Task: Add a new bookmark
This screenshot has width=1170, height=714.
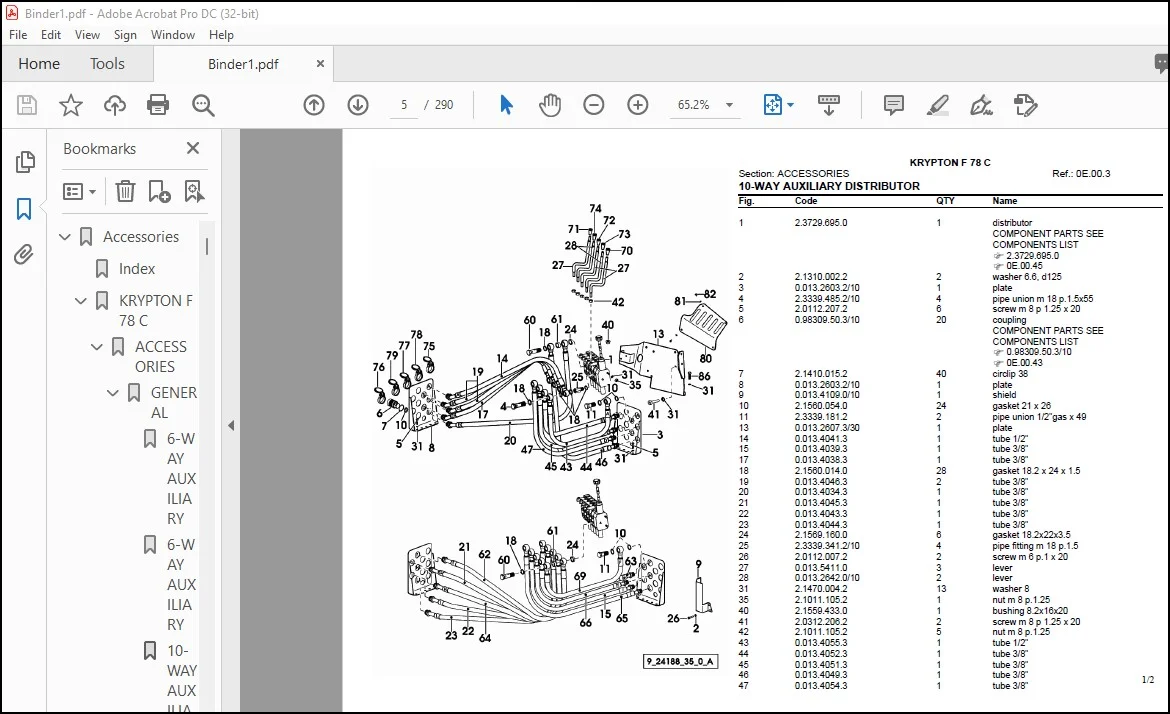Action: tap(159, 192)
